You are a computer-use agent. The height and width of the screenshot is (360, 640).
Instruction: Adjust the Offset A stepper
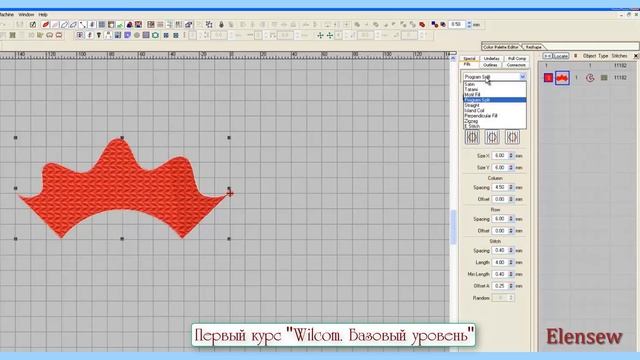[x=511, y=286]
